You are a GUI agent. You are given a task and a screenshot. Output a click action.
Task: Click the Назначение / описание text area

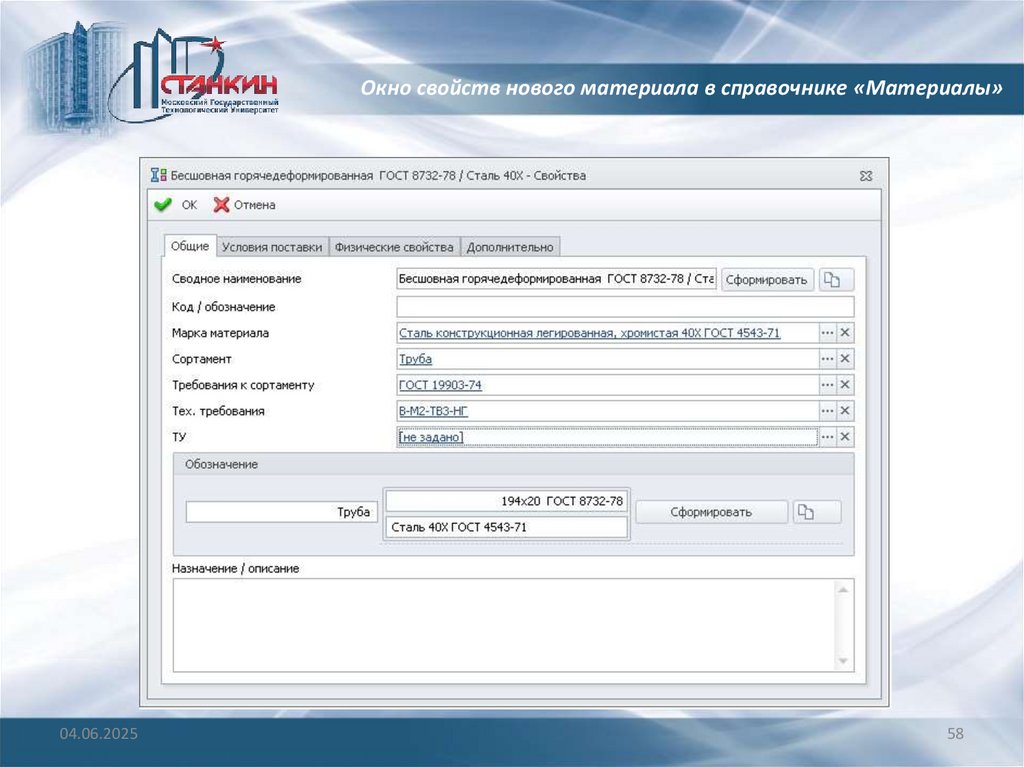click(x=504, y=625)
